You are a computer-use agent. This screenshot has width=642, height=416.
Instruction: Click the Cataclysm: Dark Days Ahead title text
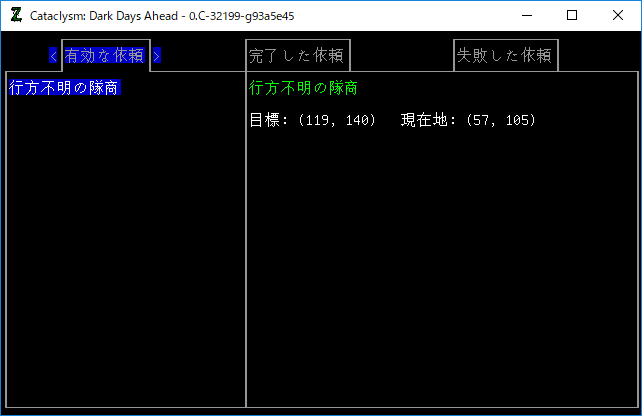pyautogui.click(x=104, y=16)
